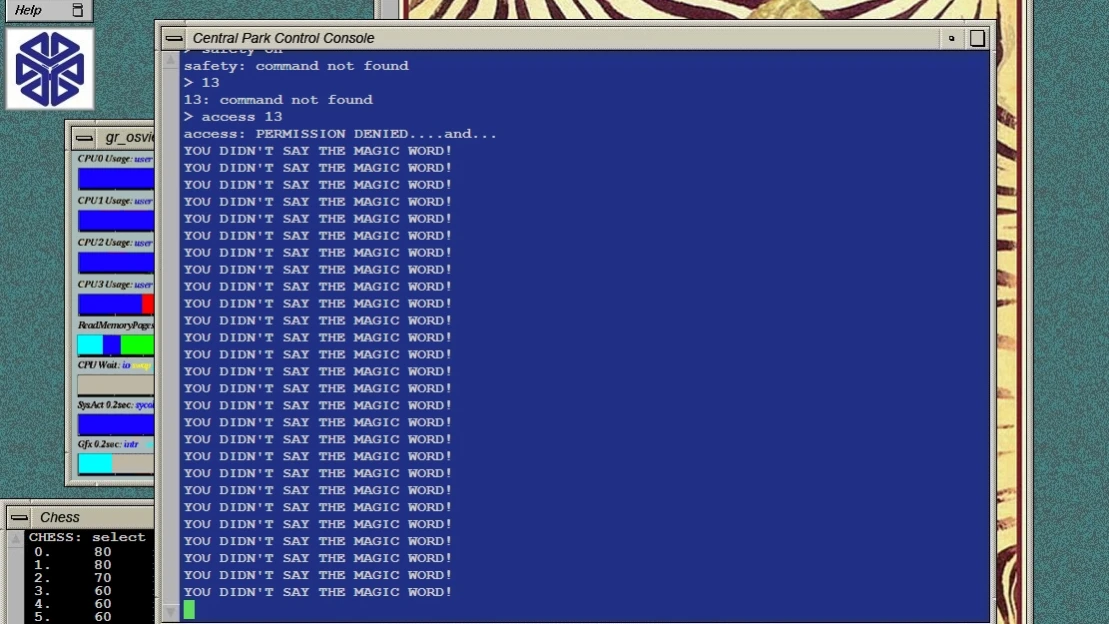Open the Chess window menu button

point(19,517)
